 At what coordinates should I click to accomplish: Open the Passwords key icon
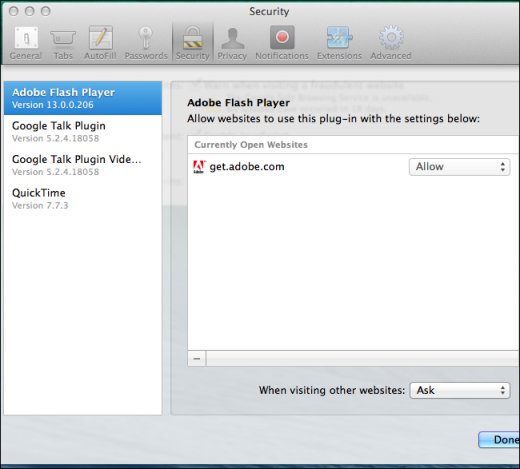(146, 38)
